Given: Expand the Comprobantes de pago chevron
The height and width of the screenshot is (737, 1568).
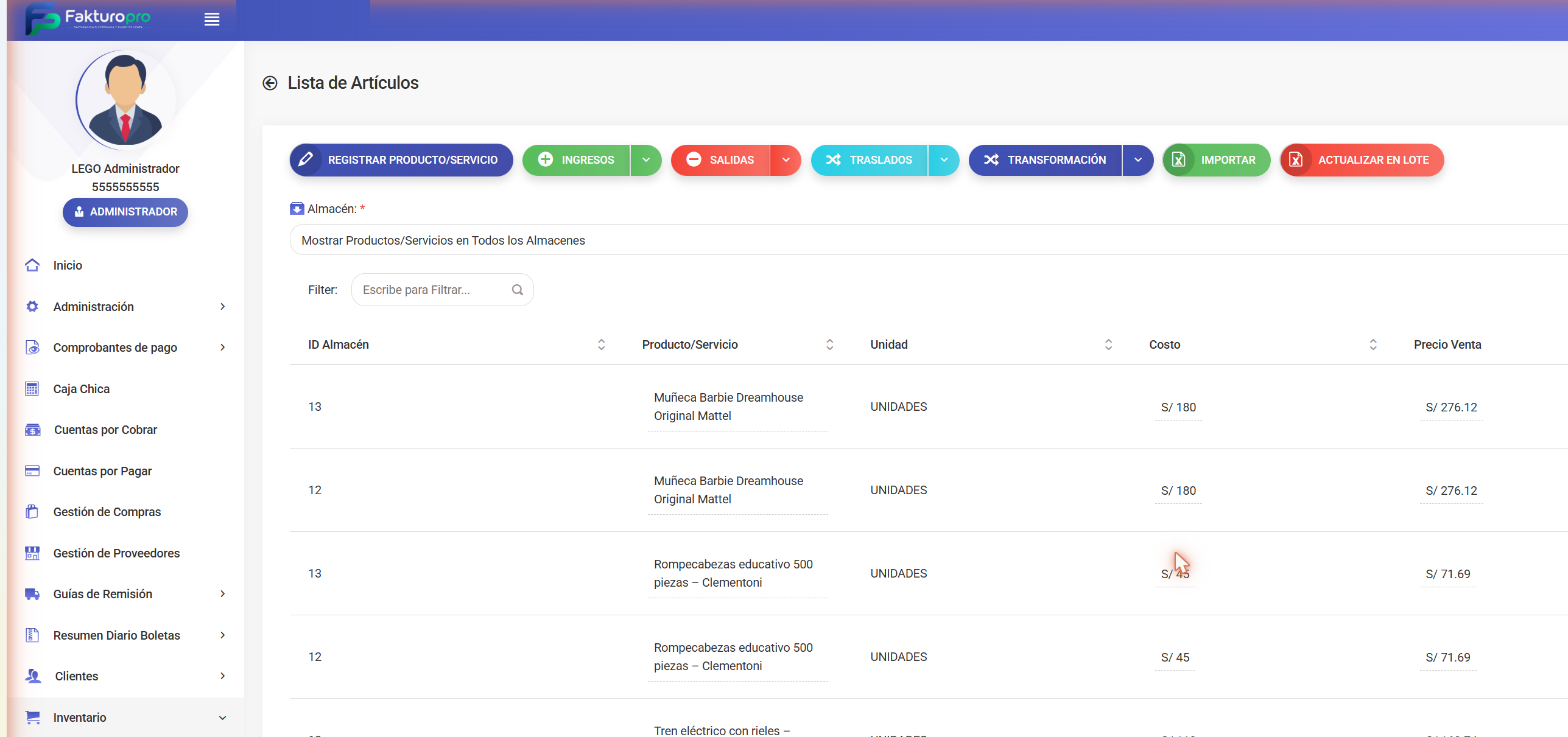Looking at the screenshot, I should click(x=223, y=348).
